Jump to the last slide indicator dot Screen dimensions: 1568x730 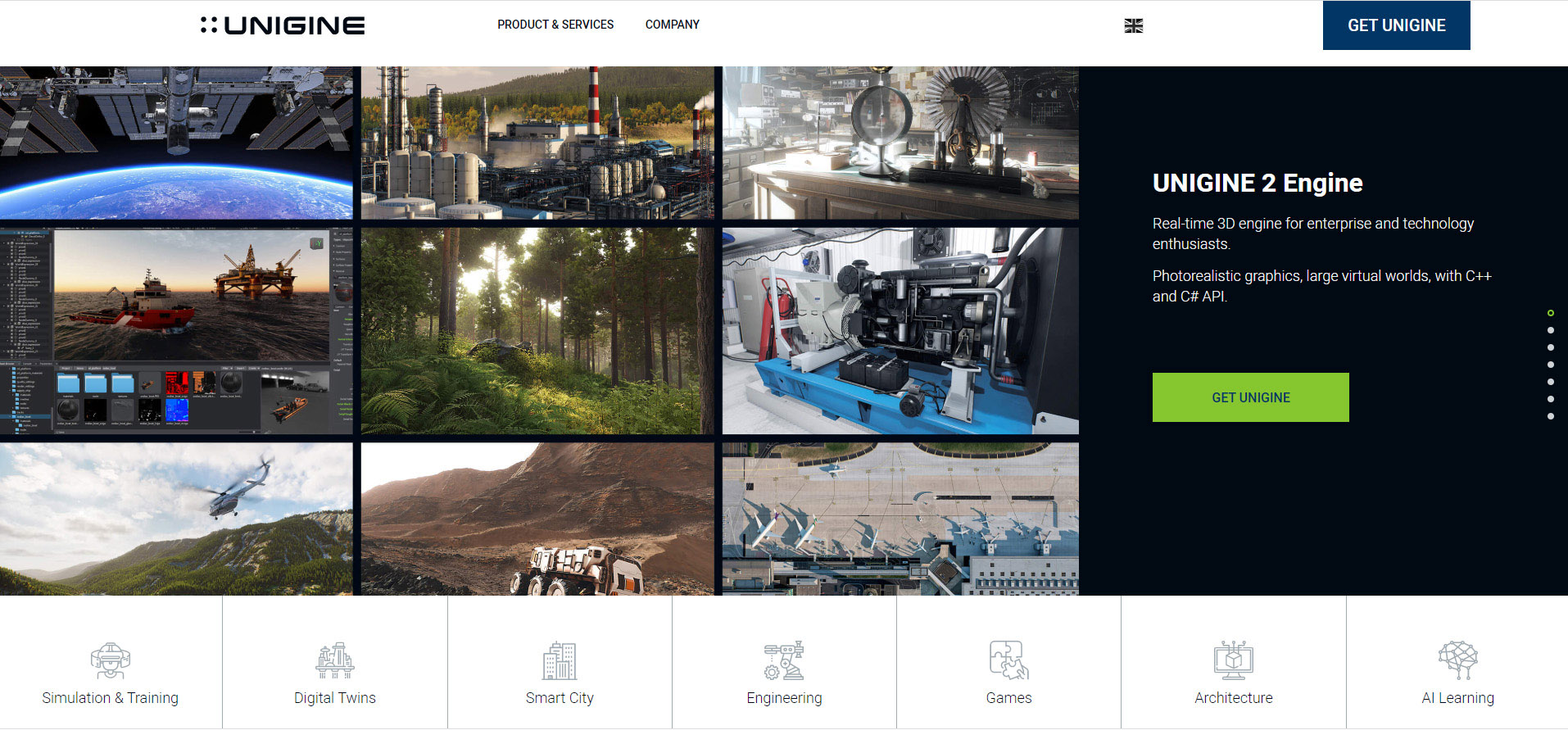pyautogui.click(x=1550, y=416)
